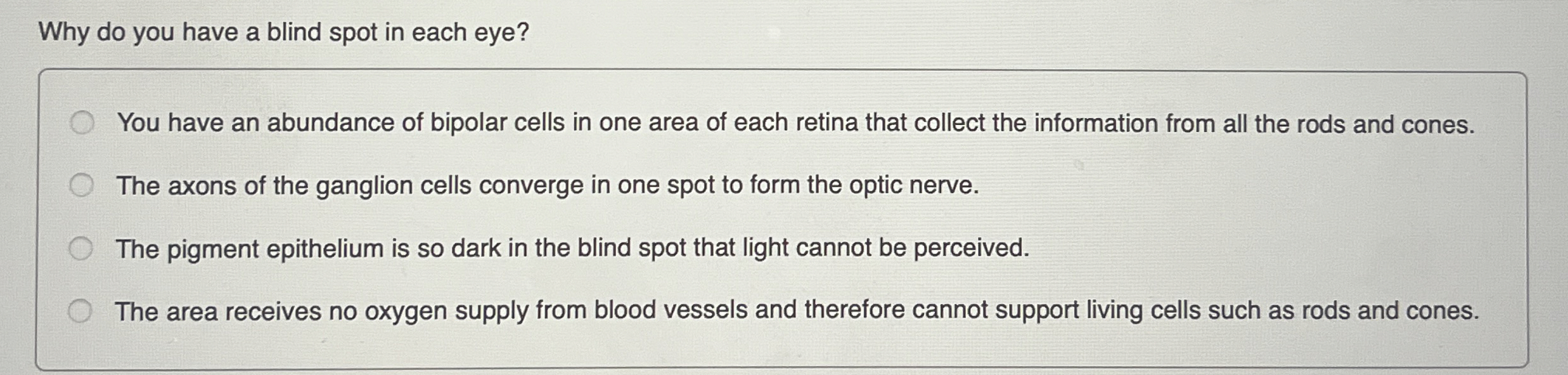Select the radio button for the ganglion cells answer

(x=81, y=186)
